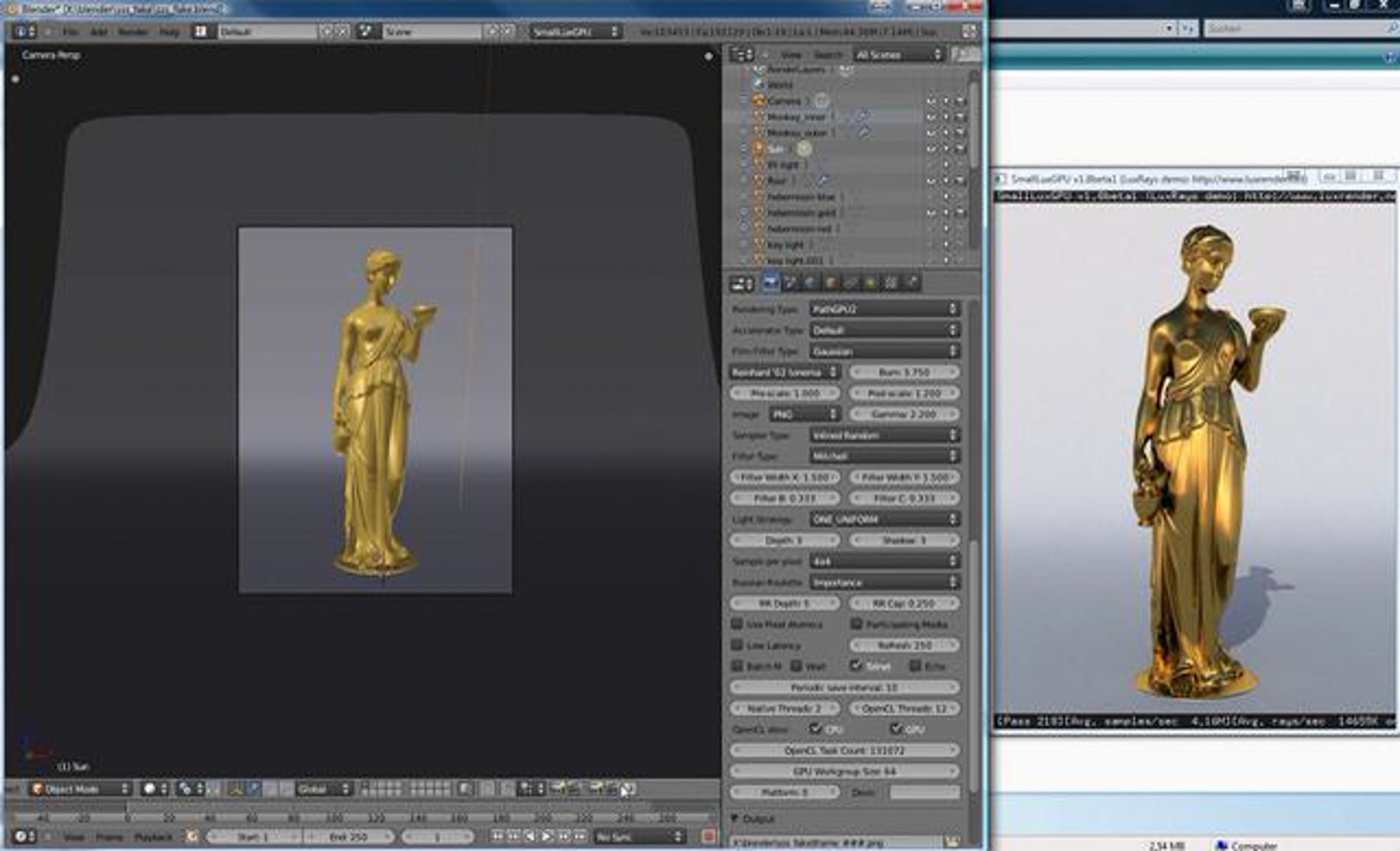Click the output folder browse icon

coord(952,842)
